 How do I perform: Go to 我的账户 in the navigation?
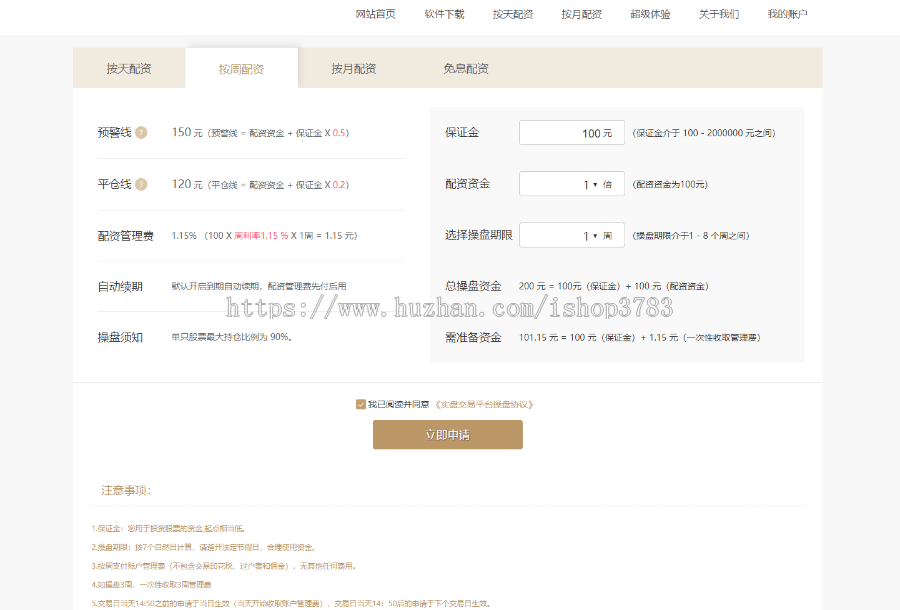click(789, 14)
